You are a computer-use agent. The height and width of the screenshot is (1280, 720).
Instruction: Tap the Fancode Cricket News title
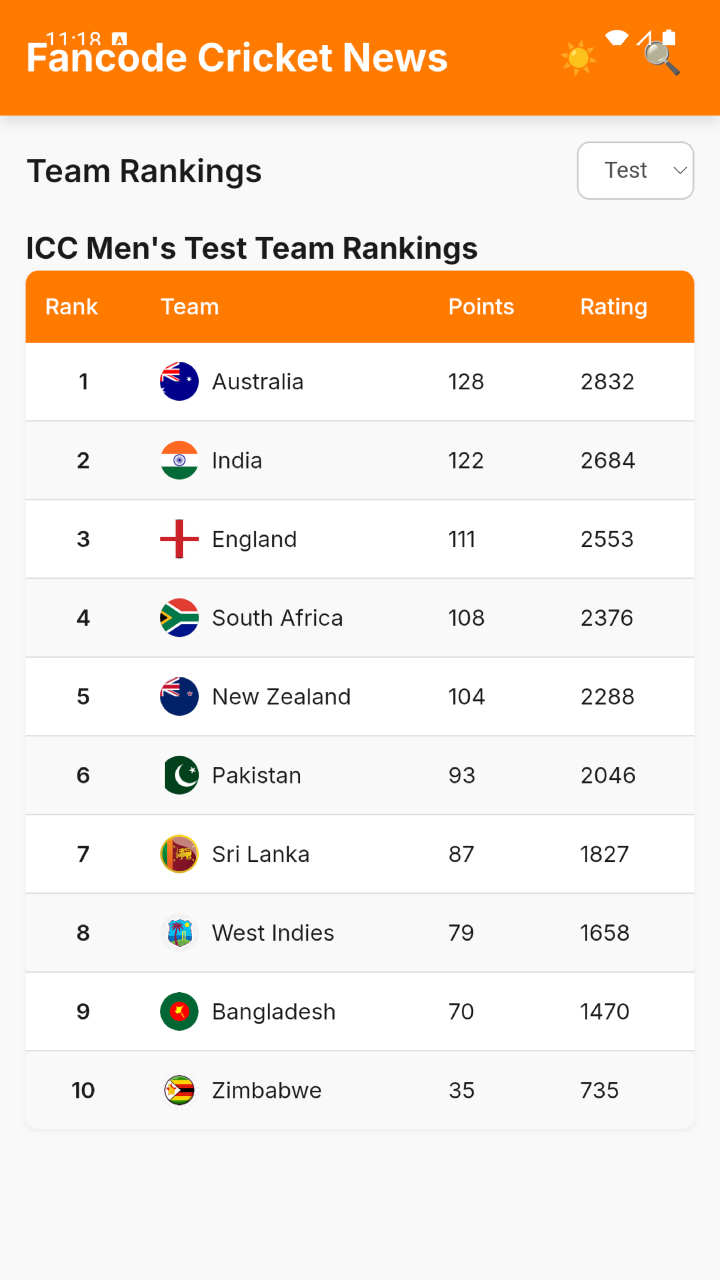coord(237,58)
